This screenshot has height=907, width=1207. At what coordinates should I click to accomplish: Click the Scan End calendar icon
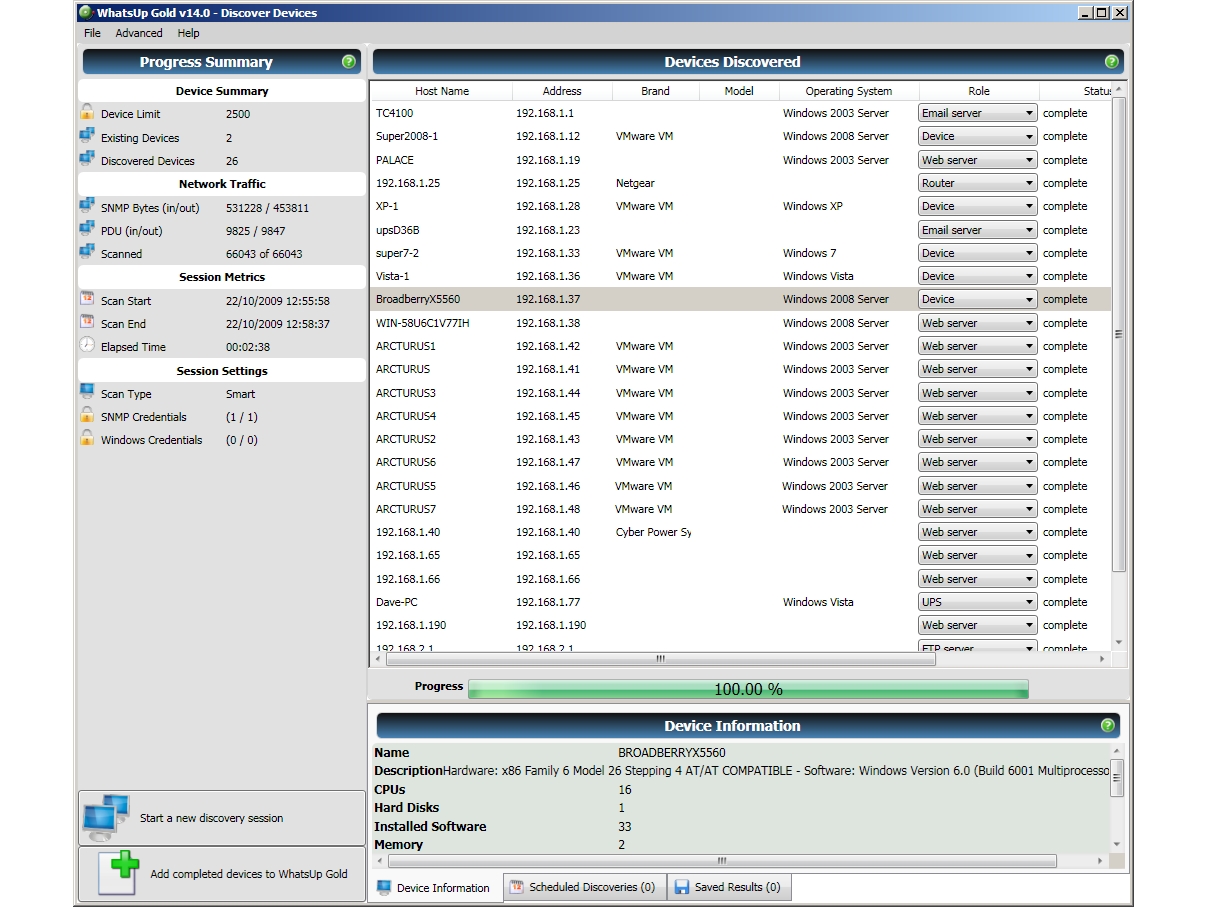(x=87, y=323)
